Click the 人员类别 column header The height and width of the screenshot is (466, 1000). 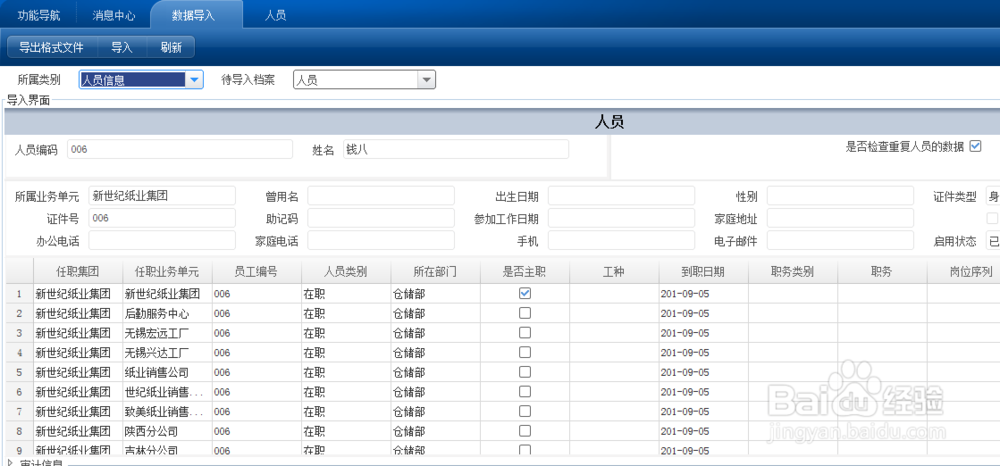tap(346, 272)
